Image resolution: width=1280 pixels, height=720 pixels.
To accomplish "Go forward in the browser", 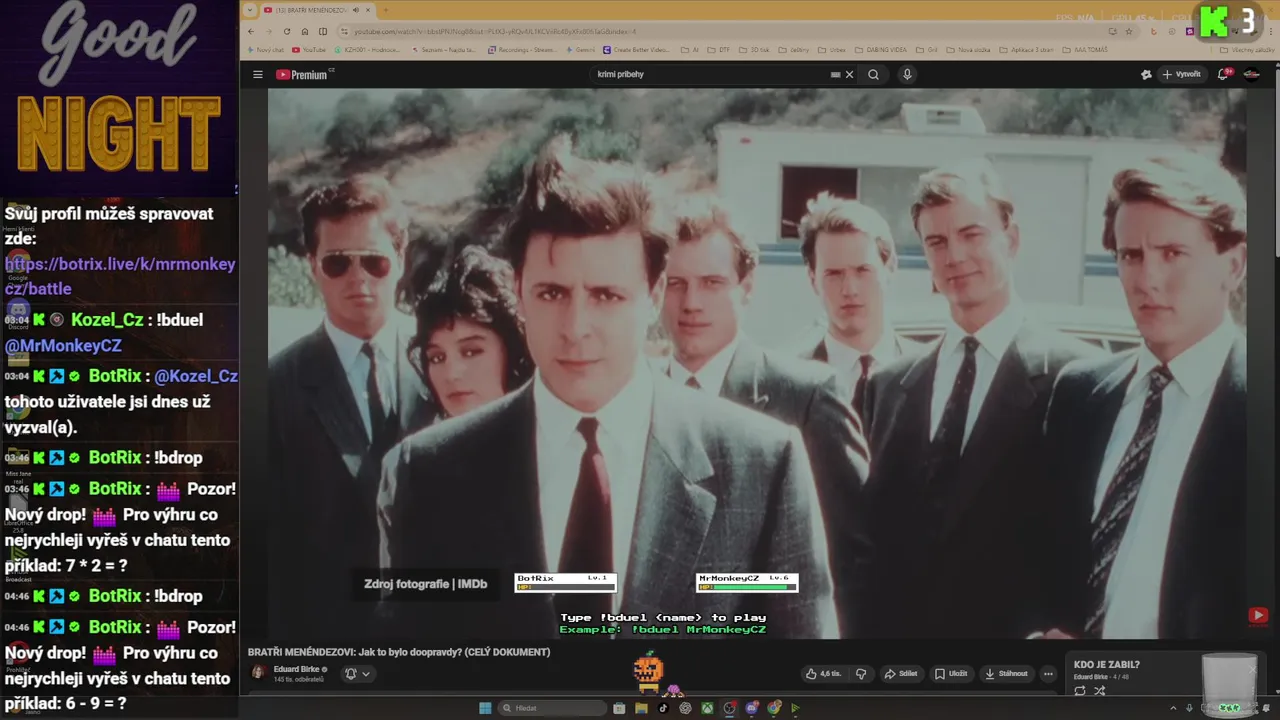I will click(x=269, y=31).
